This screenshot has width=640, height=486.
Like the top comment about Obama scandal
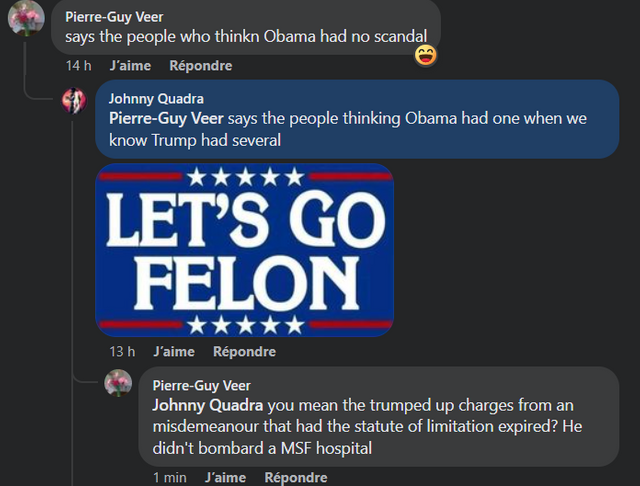click(131, 66)
